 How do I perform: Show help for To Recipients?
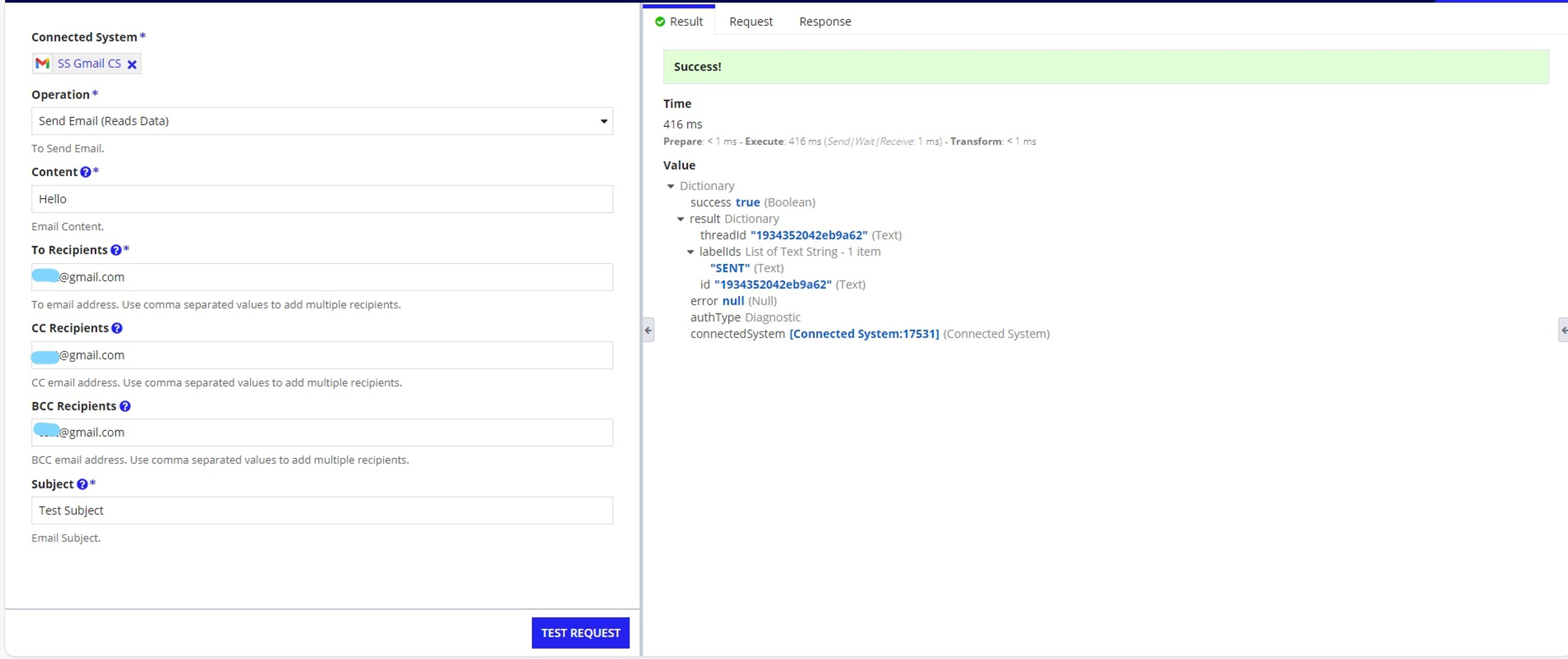point(116,250)
